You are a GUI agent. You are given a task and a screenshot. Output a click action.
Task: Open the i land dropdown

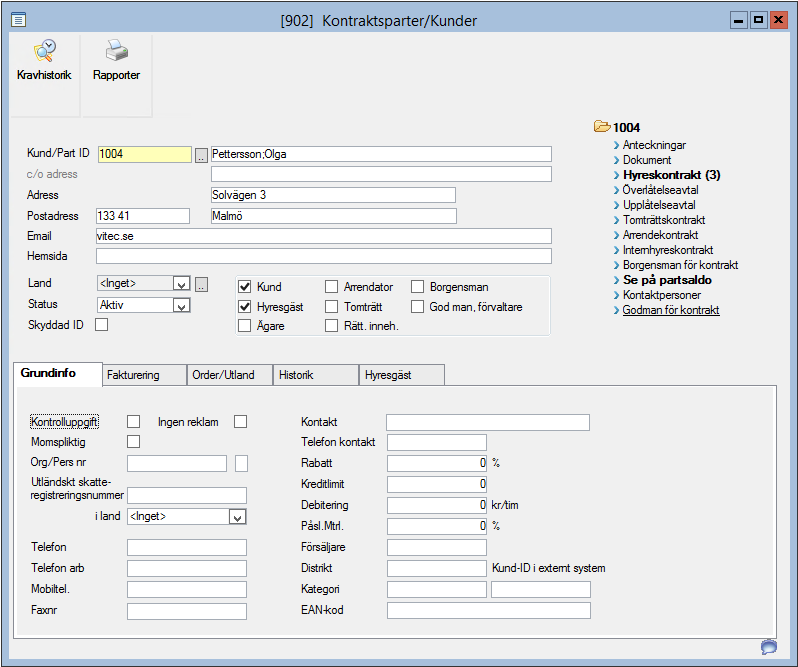[x=237, y=517]
